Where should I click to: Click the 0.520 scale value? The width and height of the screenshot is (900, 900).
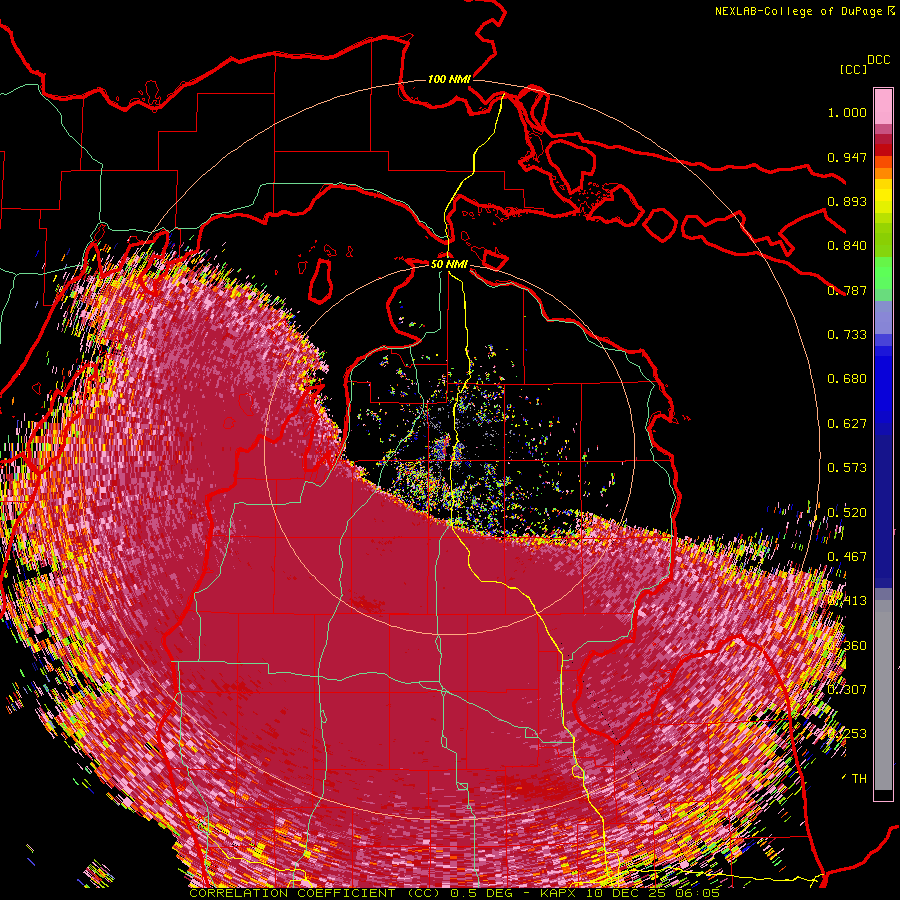pyautogui.click(x=847, y=513)
